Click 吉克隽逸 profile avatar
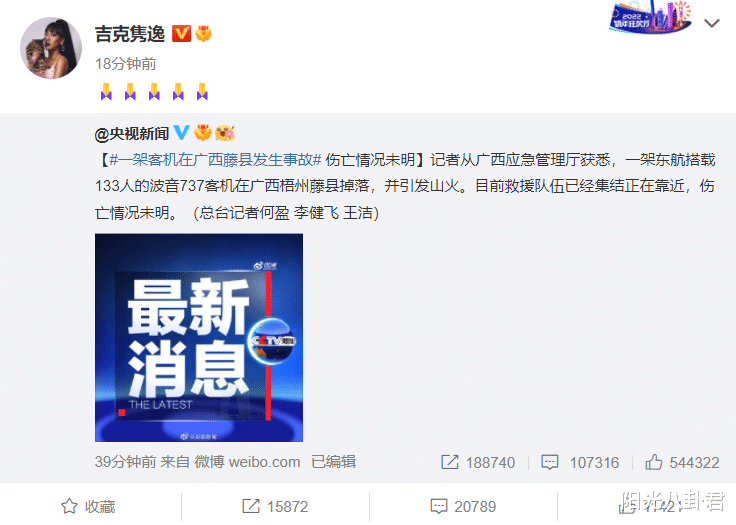This screenshot has height=525, width=736. point(51,48)
